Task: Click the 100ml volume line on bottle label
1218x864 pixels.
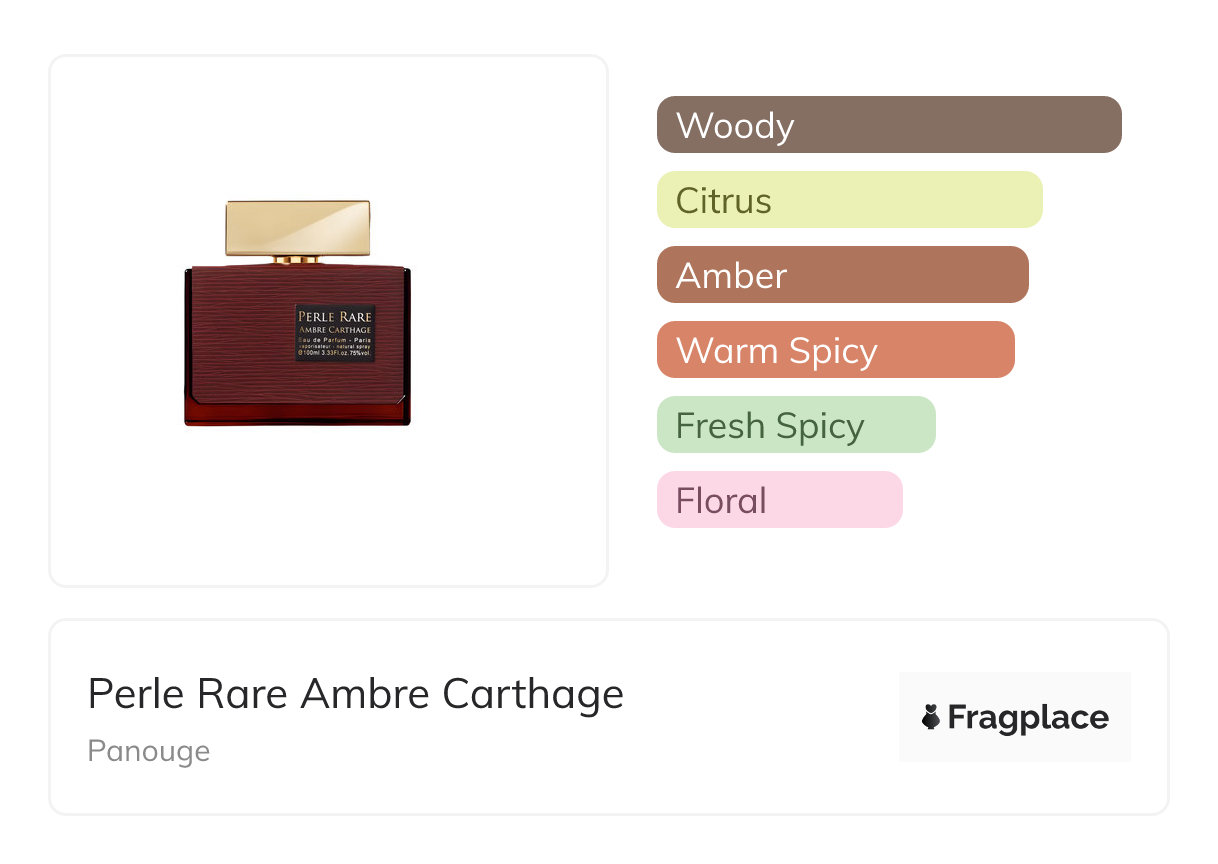Action: (335, 354)
